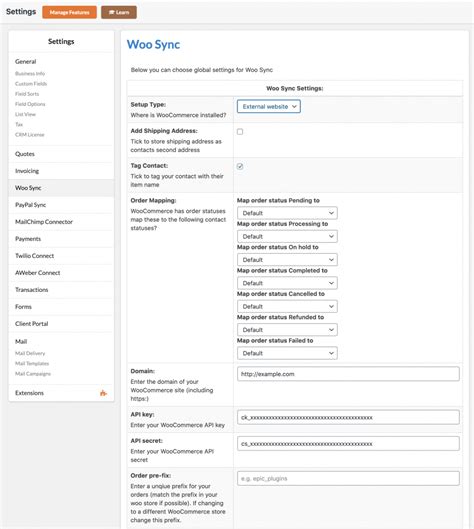Open the Pending order status dropdown
The height and width of the screenshot is (529, 474).
point(287,213)
